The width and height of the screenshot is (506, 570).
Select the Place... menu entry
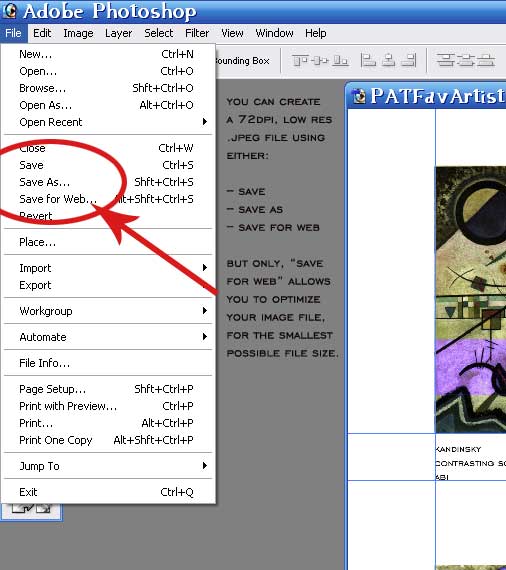[108, 242]
